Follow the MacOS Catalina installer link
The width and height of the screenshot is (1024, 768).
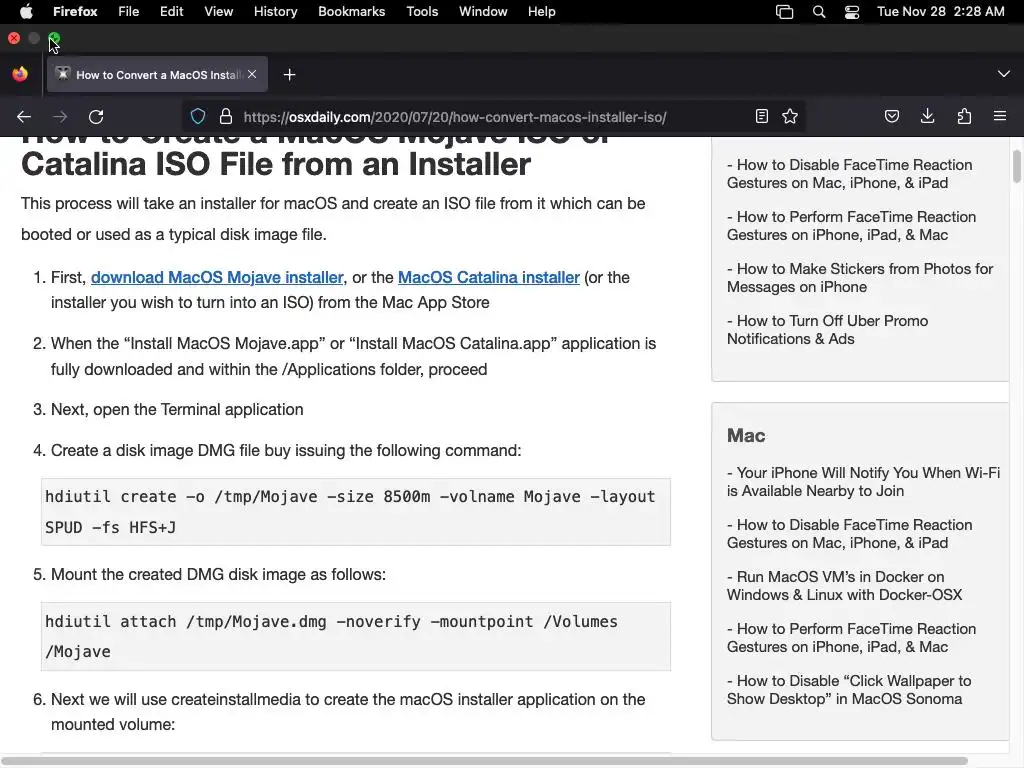[x=488, y=278]
